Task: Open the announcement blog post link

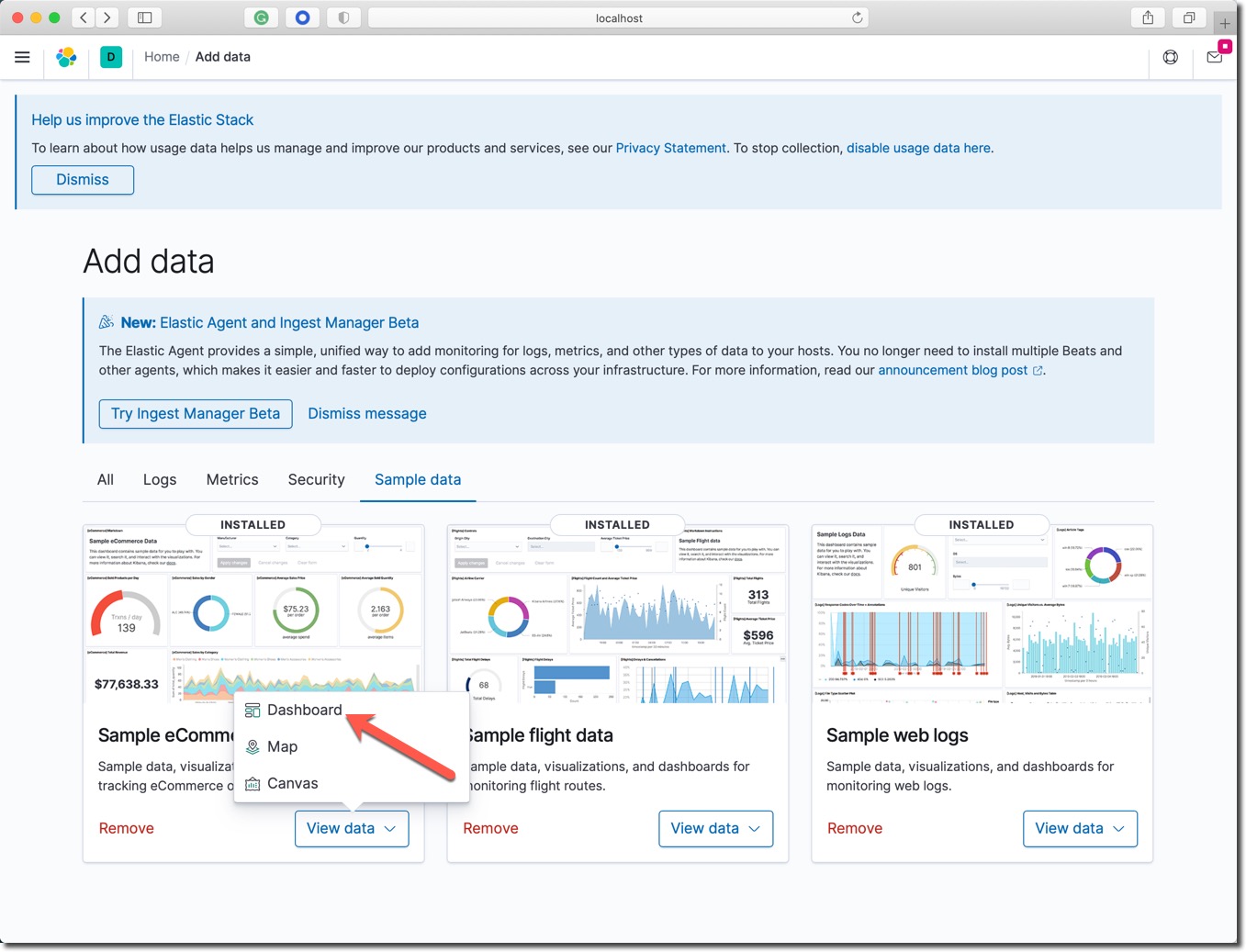Action: [953, 371]
